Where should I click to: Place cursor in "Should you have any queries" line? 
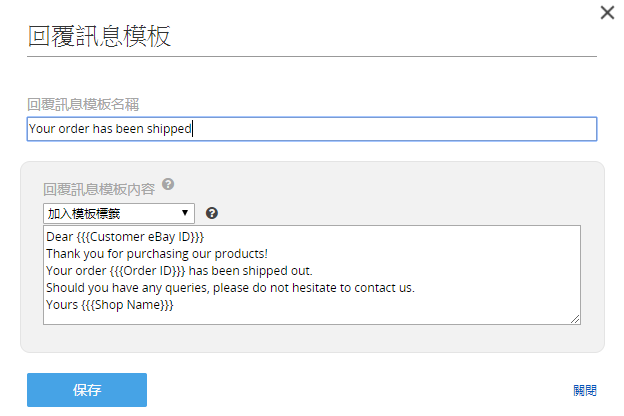point(230,288)
